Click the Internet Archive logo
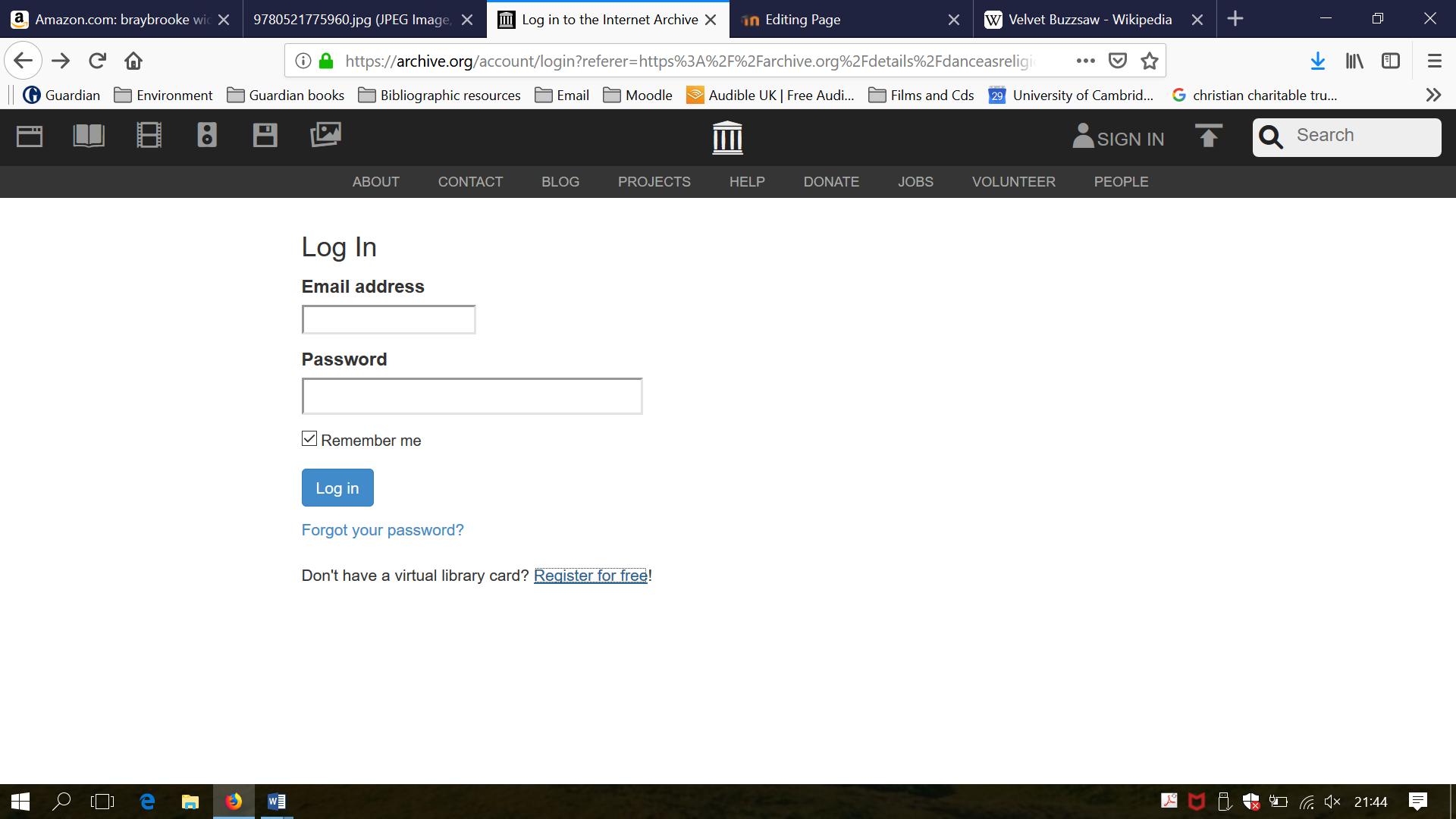This screenshot has width=1456, height=819. pyautogui.click(x=727, y=137)
